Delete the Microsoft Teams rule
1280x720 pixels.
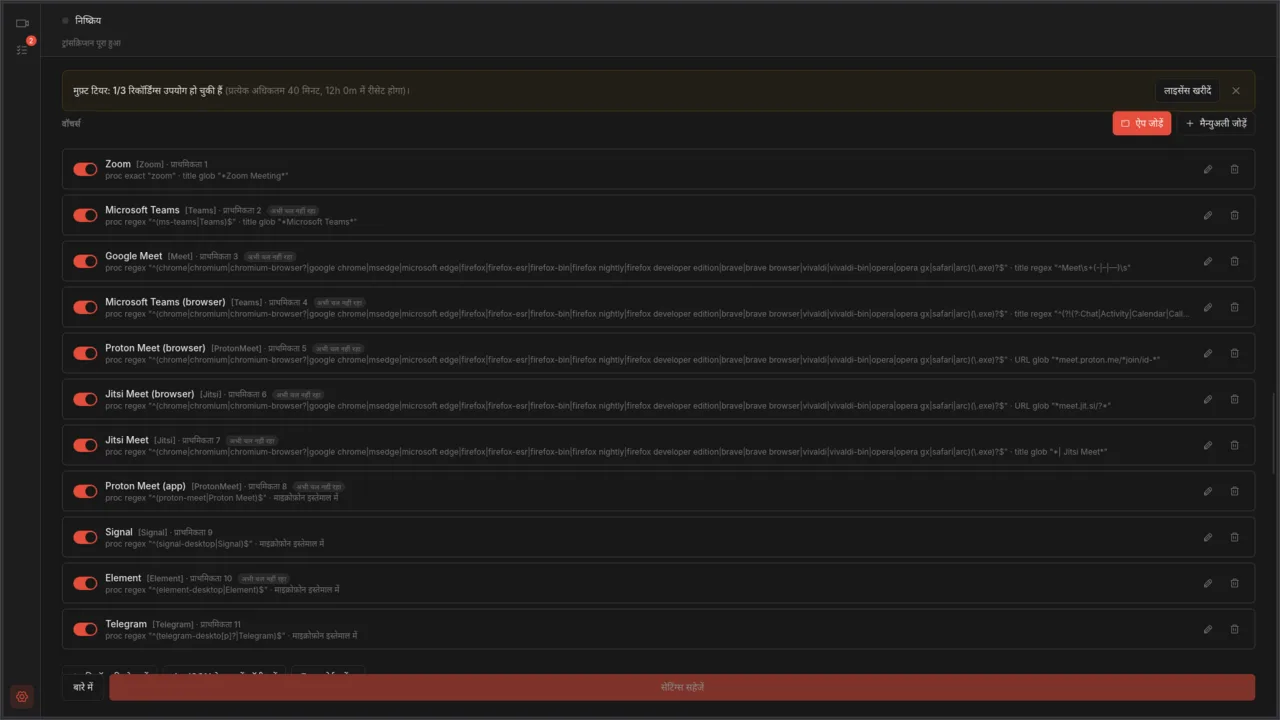tap(1234, 215)
